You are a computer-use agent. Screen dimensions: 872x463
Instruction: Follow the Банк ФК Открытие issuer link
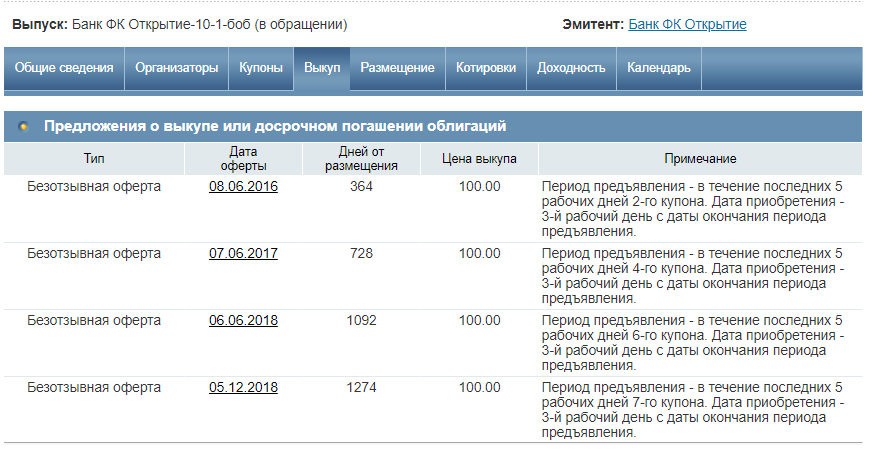(687, 24)
